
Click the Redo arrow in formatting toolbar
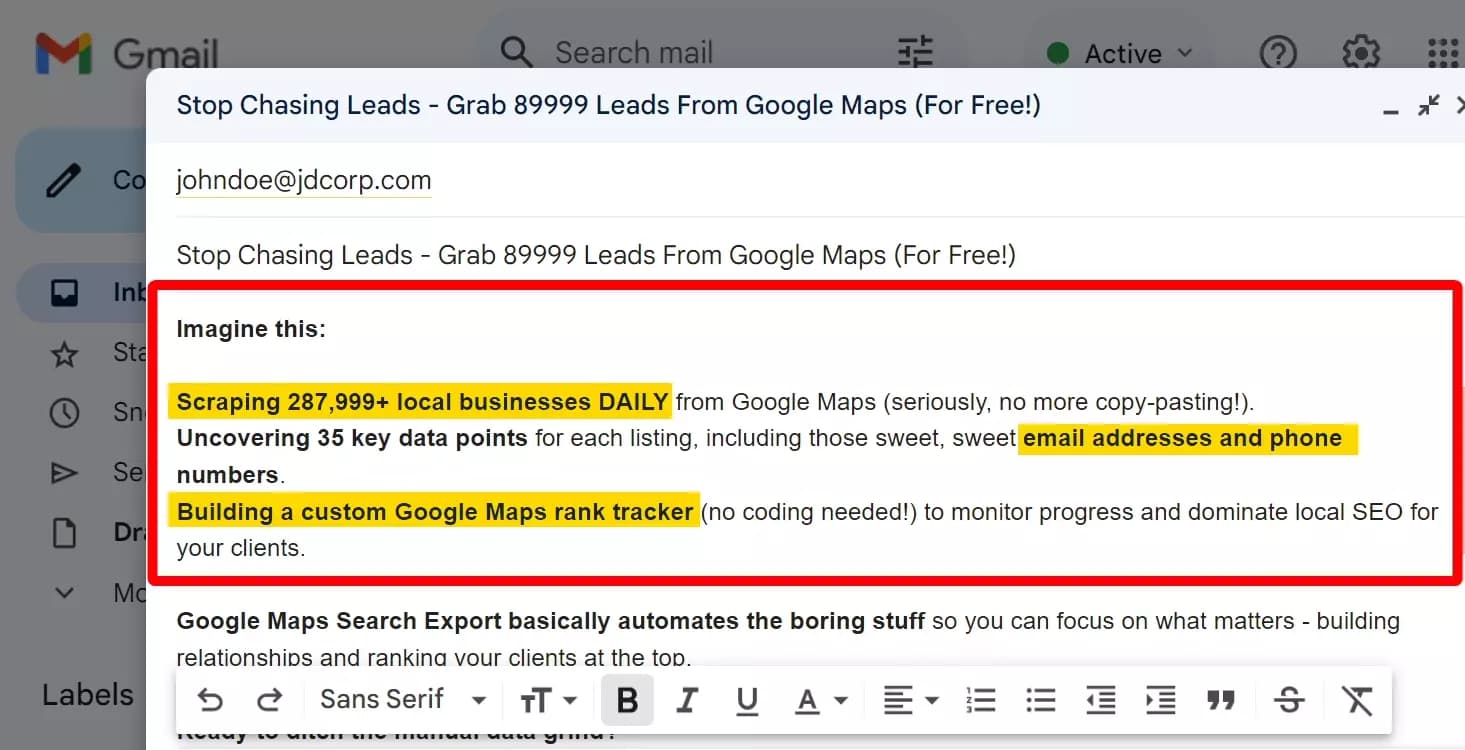(x=269, y=700)
